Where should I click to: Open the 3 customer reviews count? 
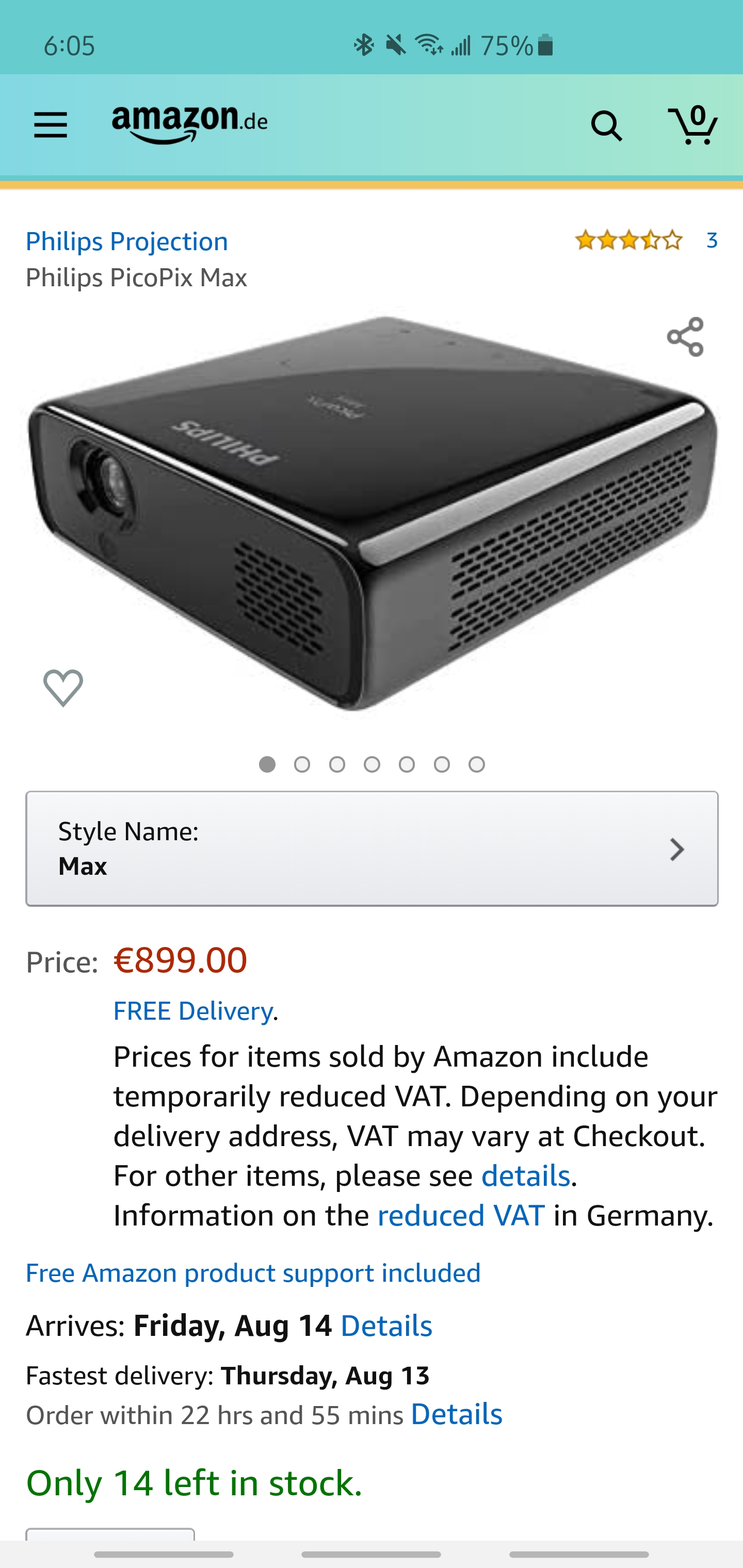712,240
